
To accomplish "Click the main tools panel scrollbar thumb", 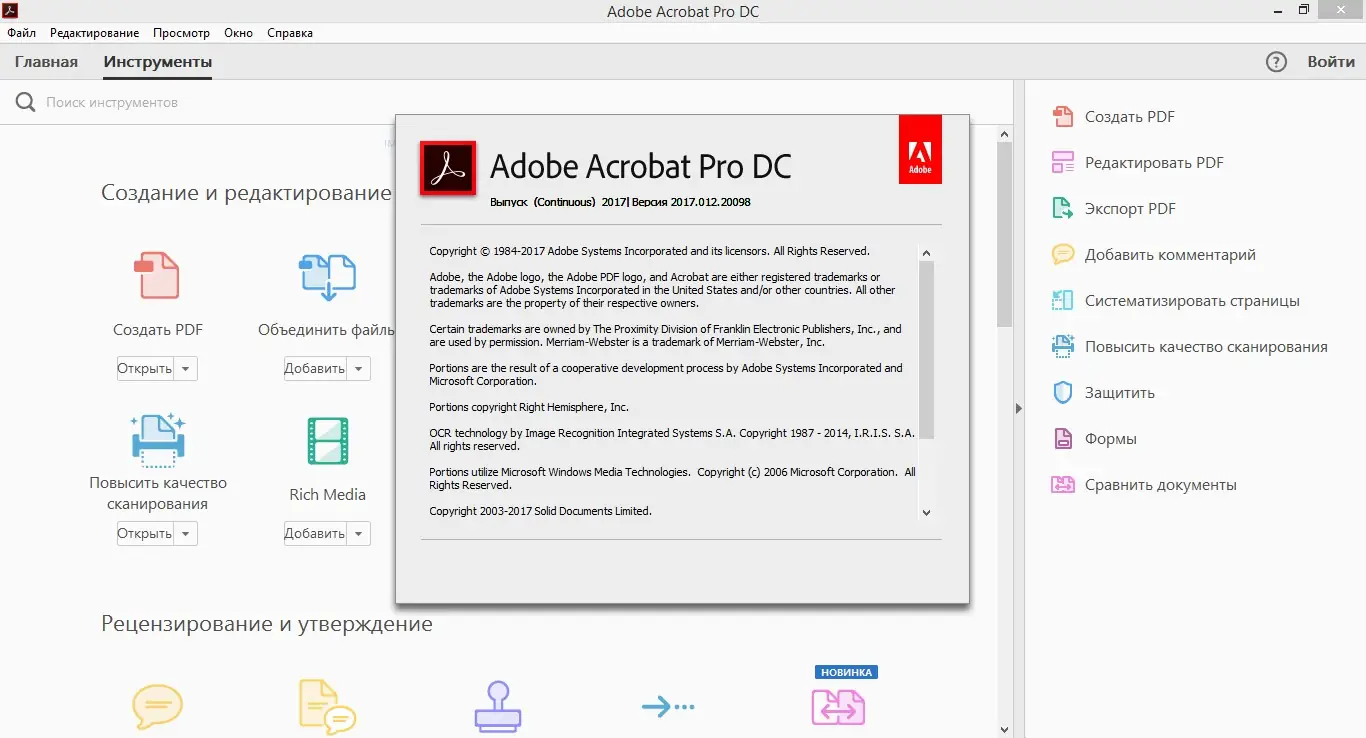I will [x=1005, y=235].
